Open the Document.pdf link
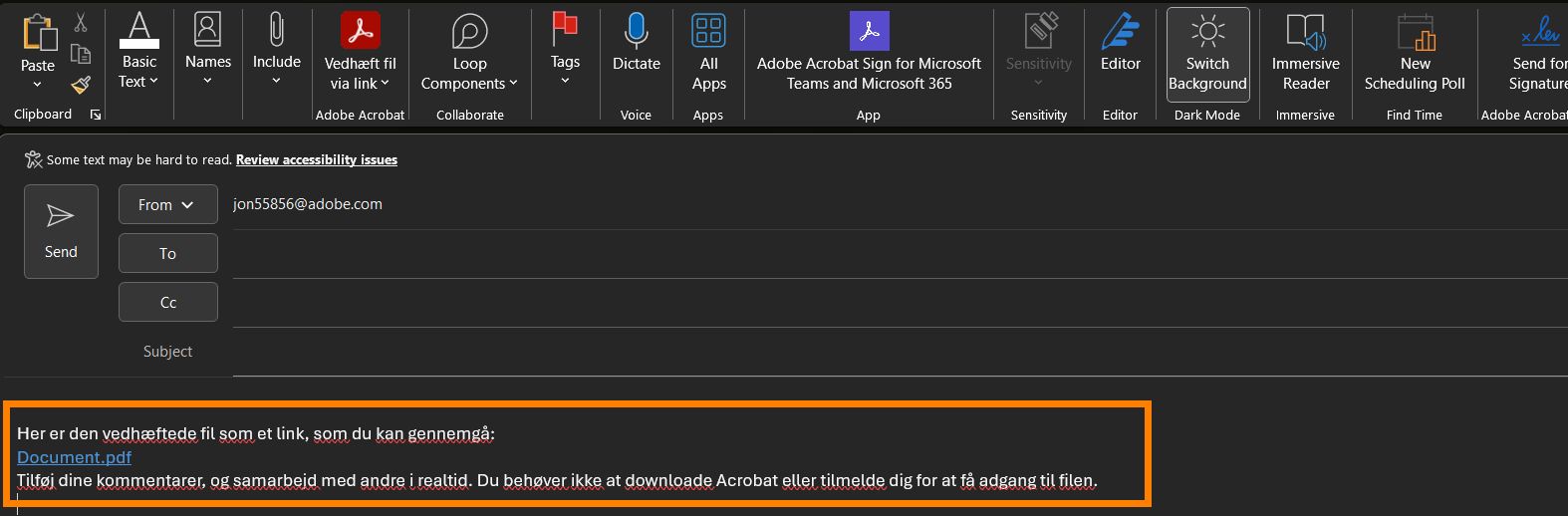The height and width of the screenshot is (516, 1568). (75, 457)
